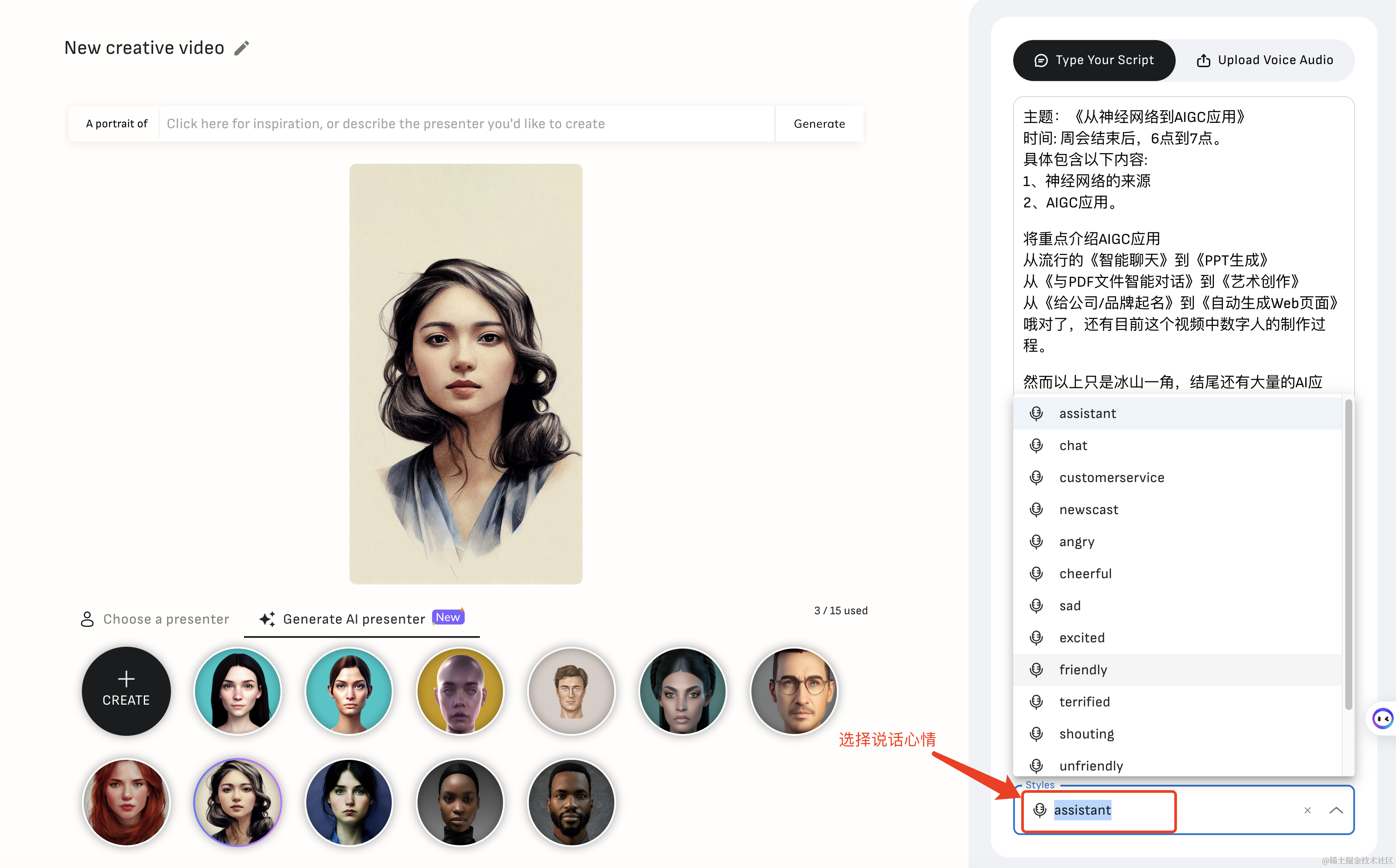Image resolution: width=1396 pixels, height=868 pixels.
Task: Collapse the Styles dropdown chevron
Action: tap(1336, 810)
